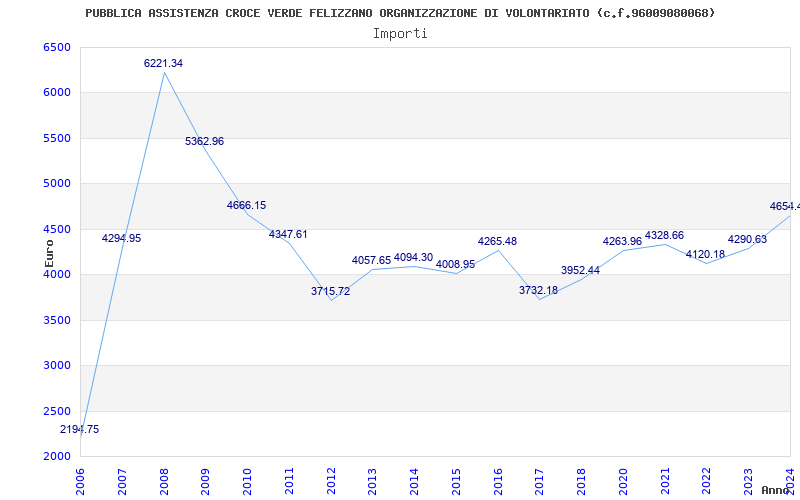
Task: Select the Importi subtitle
Action: 400,34
